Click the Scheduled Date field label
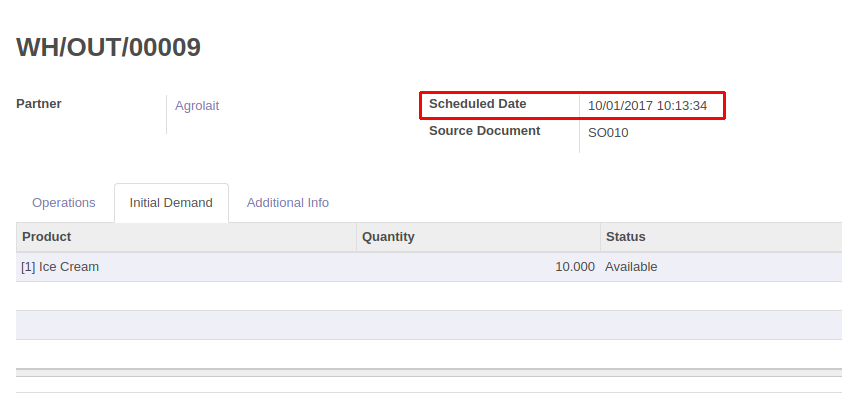 (477, 104)
